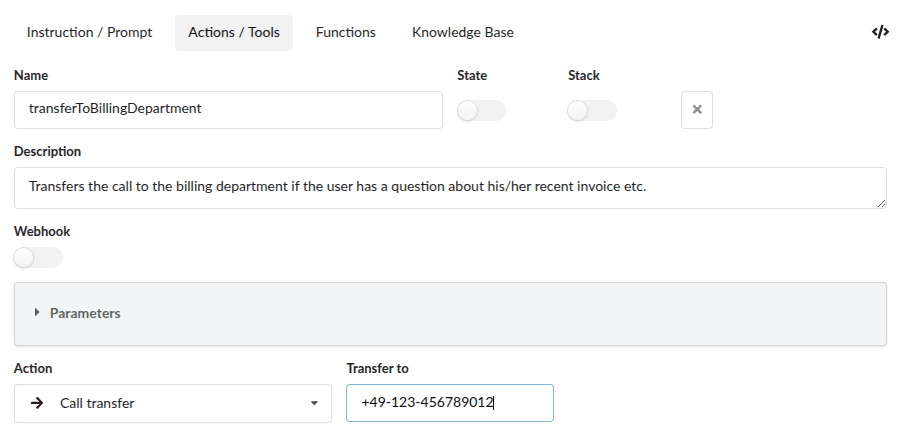Click the Webhook label text
Image resolution: width=900 pixels, height=439 pixels.
coord(42,231)
